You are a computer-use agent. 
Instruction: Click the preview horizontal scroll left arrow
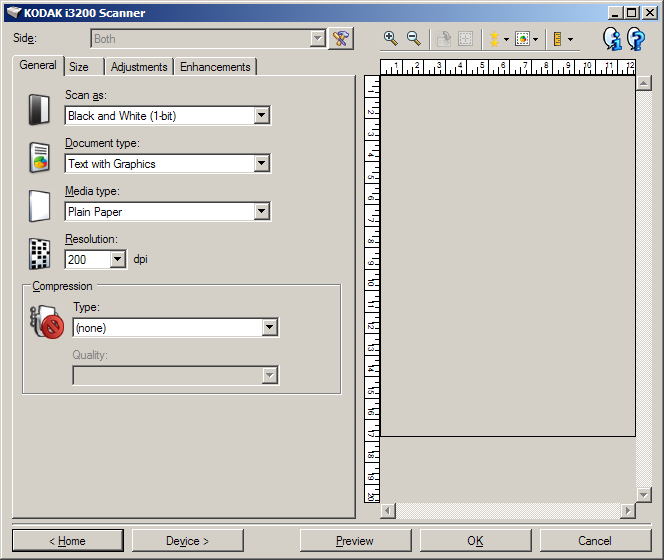tap(388, 511)
